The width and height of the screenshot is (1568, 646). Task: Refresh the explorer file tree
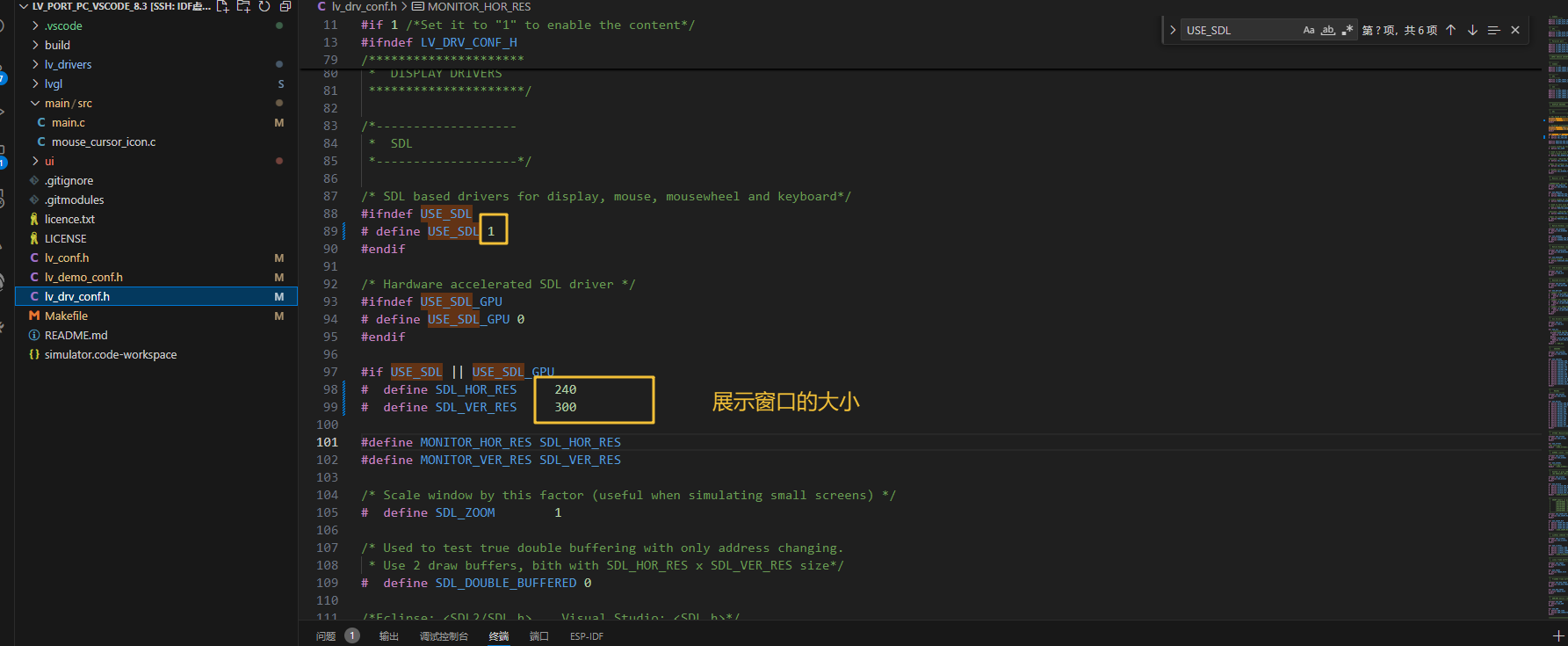pyautogui.click(x=264, y=6)
